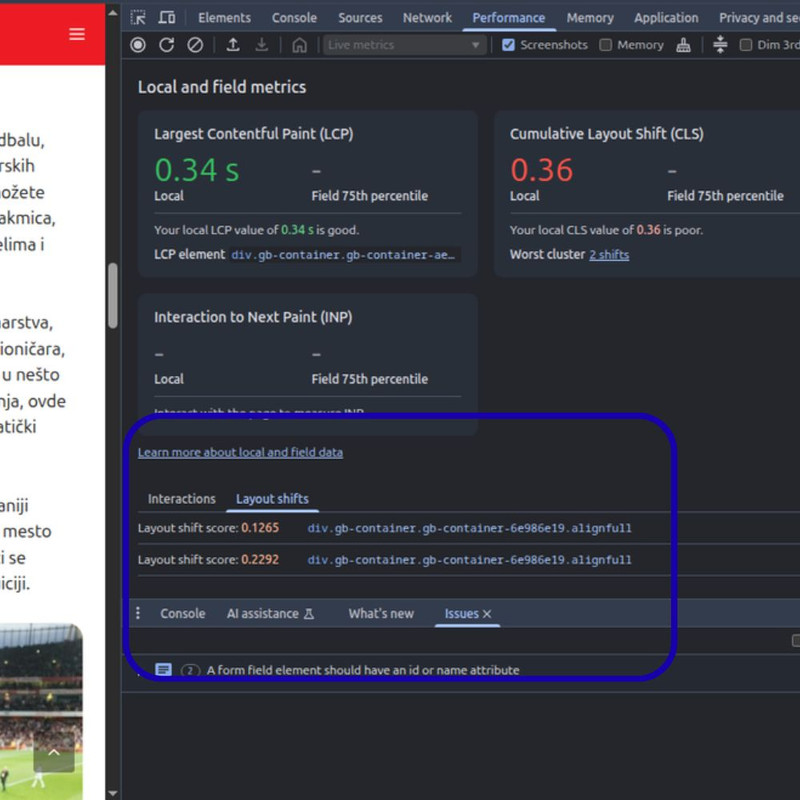
Task: Switch to the Sources tab
Action: pyautogui.click(x=360, y=18)
